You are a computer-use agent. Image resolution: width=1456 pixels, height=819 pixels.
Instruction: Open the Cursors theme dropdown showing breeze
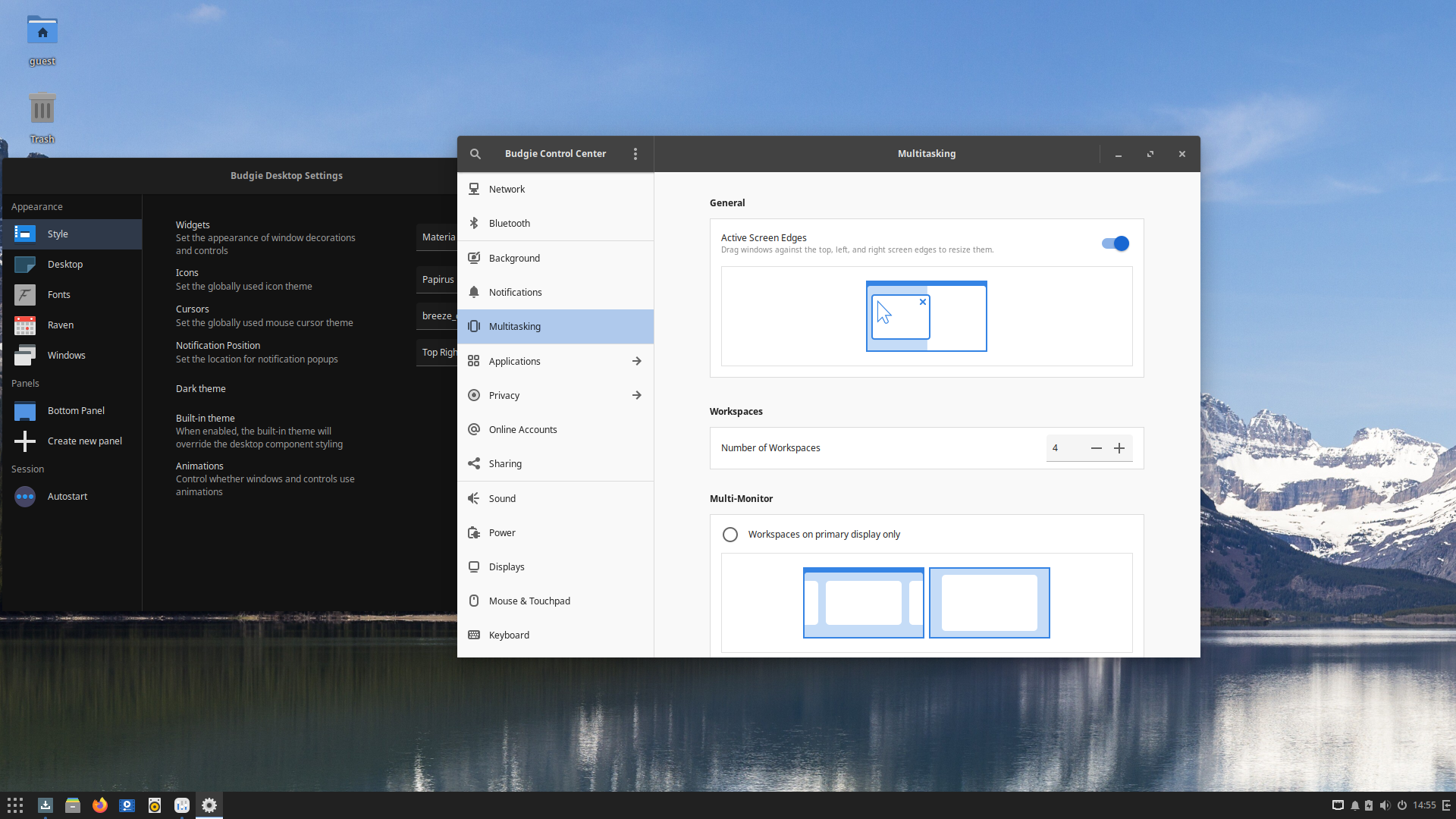click(x=437, y=316)
